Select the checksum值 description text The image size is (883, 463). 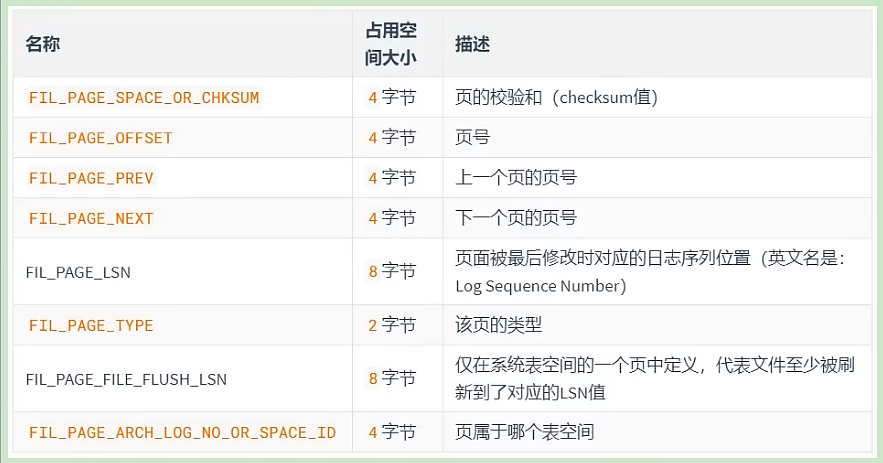[x=605, y=97]
